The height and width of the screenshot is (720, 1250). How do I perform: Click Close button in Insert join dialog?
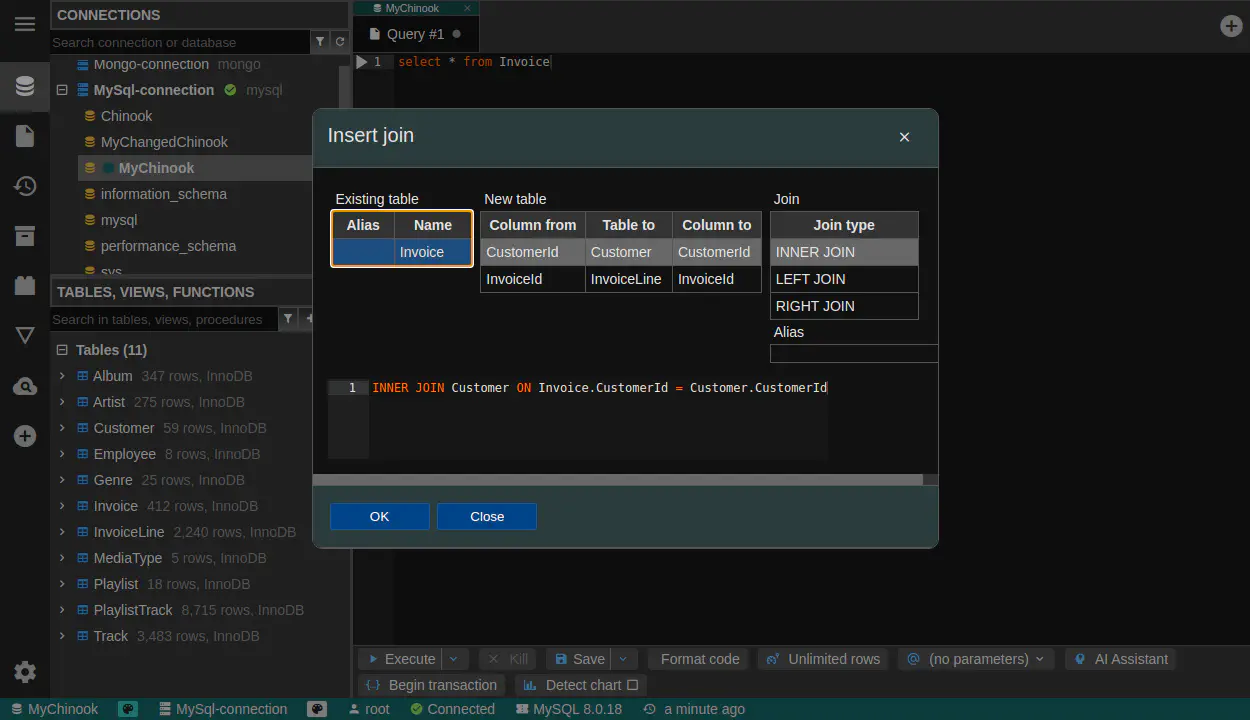click(487, 516)
